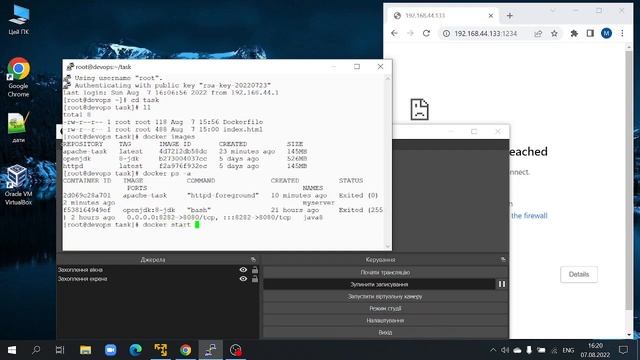This screenshot has width=640, height=360.
Task: Open a new tab in Chrome
Action: [x=509, y=16]
